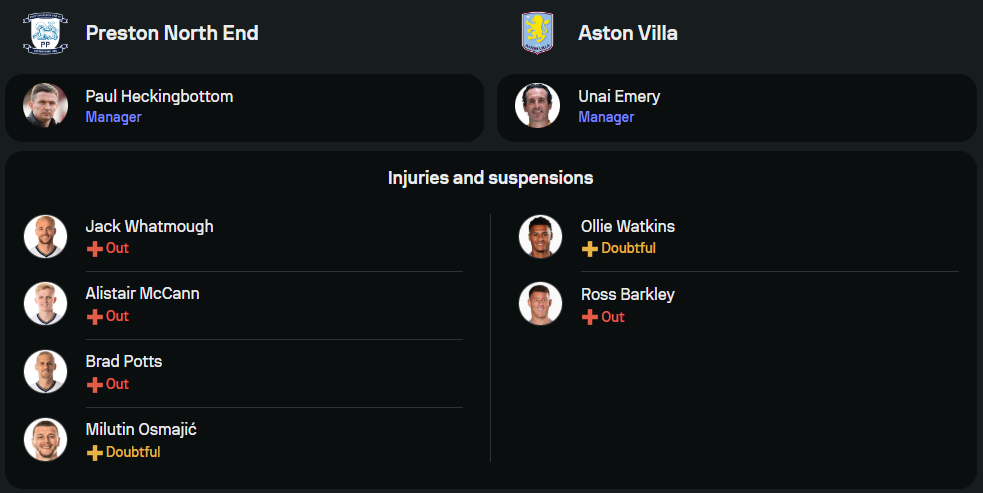Click the Alistair McCann player name
The height and width of the screenshot is (493, 983).
[142, 294]
